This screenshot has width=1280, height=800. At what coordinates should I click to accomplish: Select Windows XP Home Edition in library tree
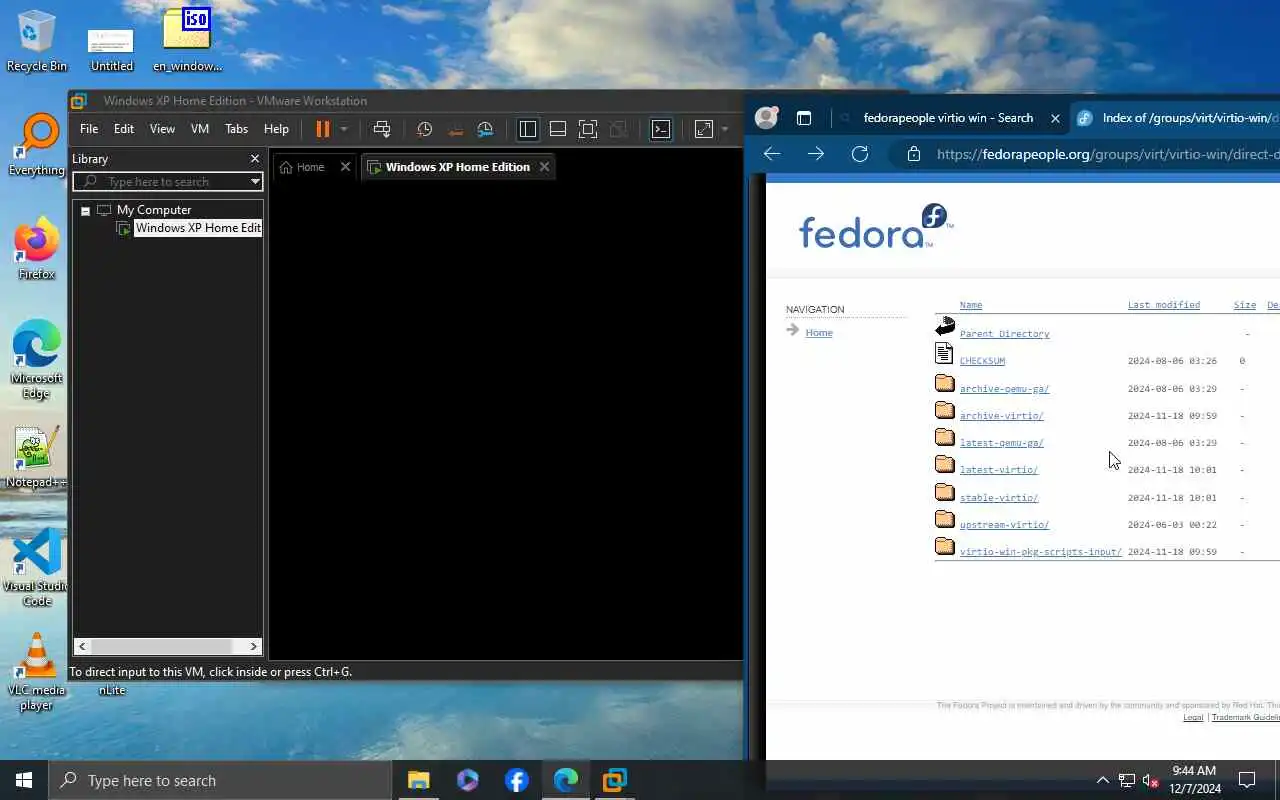click(x=198, y=228)
